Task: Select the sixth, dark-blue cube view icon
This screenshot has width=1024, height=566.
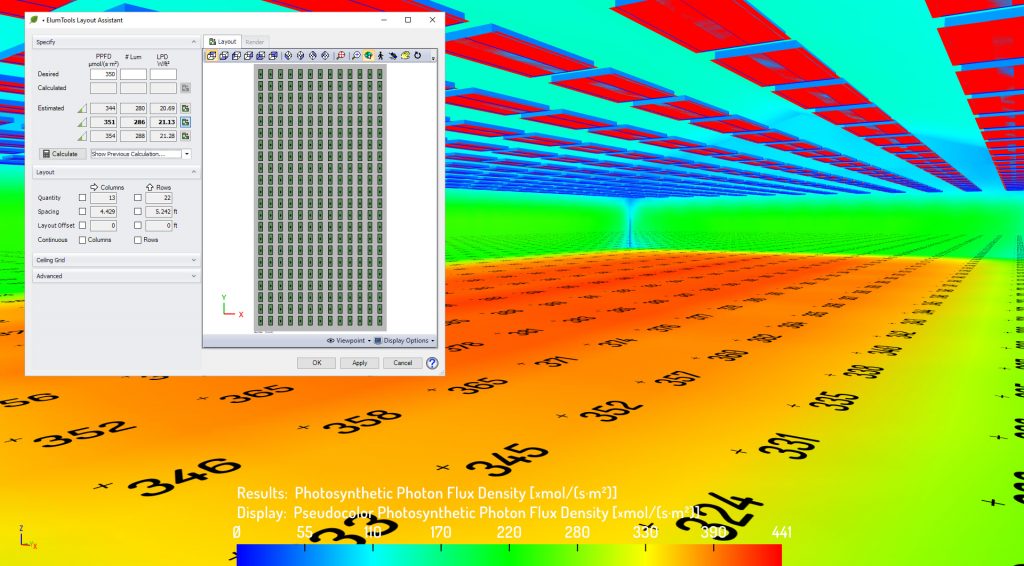Action: coord(273,55)
